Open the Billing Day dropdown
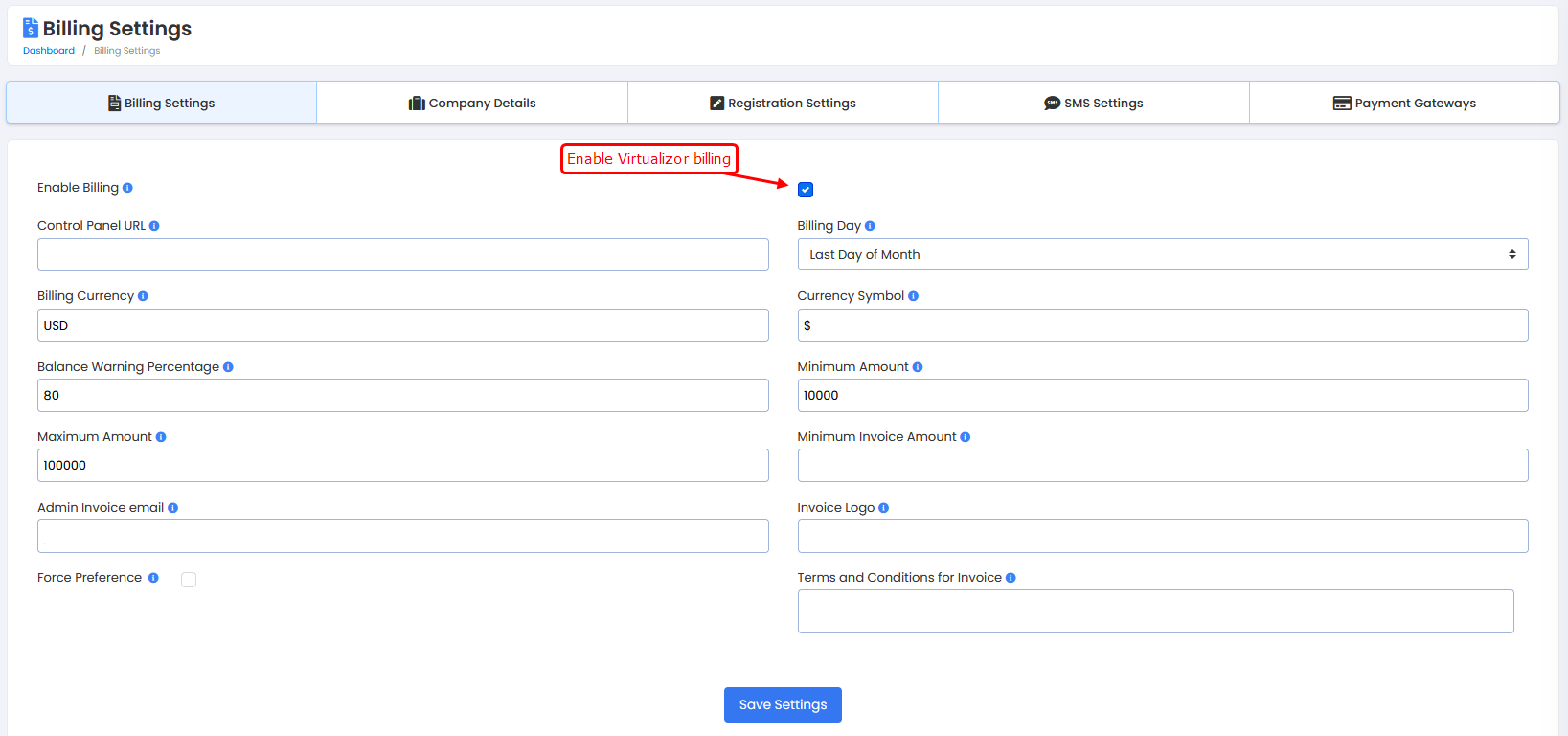The width and height of the screenshot is (1568, 736). tap(1162, 255)
